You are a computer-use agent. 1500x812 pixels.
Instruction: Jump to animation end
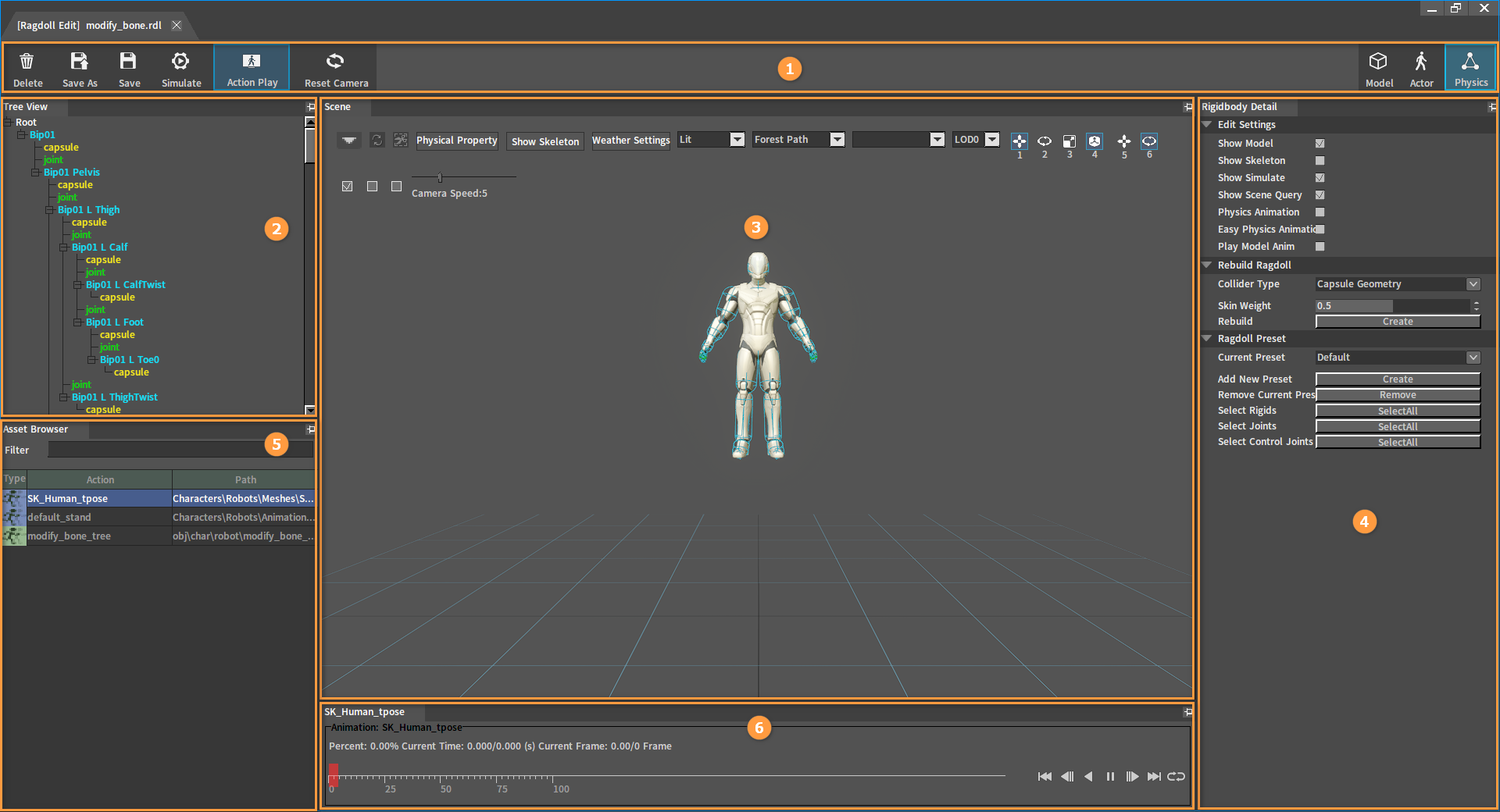click(x=1154, y=776)
